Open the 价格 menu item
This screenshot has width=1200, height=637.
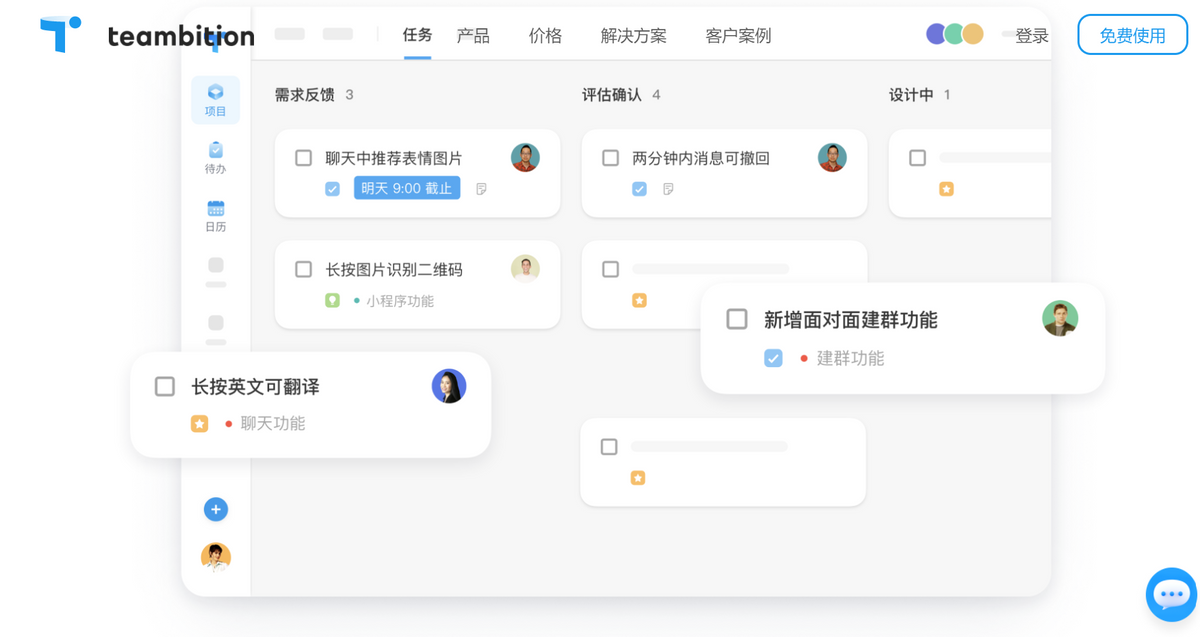[x=545, y=36]
